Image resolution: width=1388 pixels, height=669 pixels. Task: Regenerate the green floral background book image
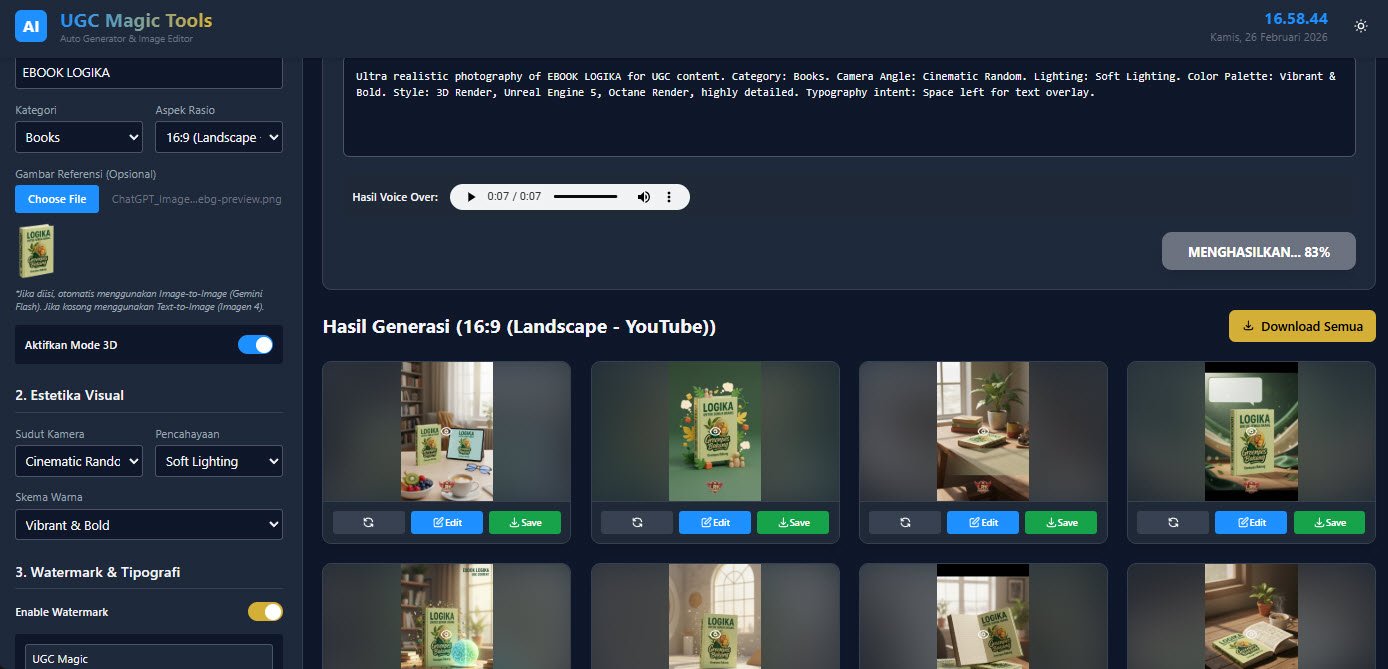637,522
